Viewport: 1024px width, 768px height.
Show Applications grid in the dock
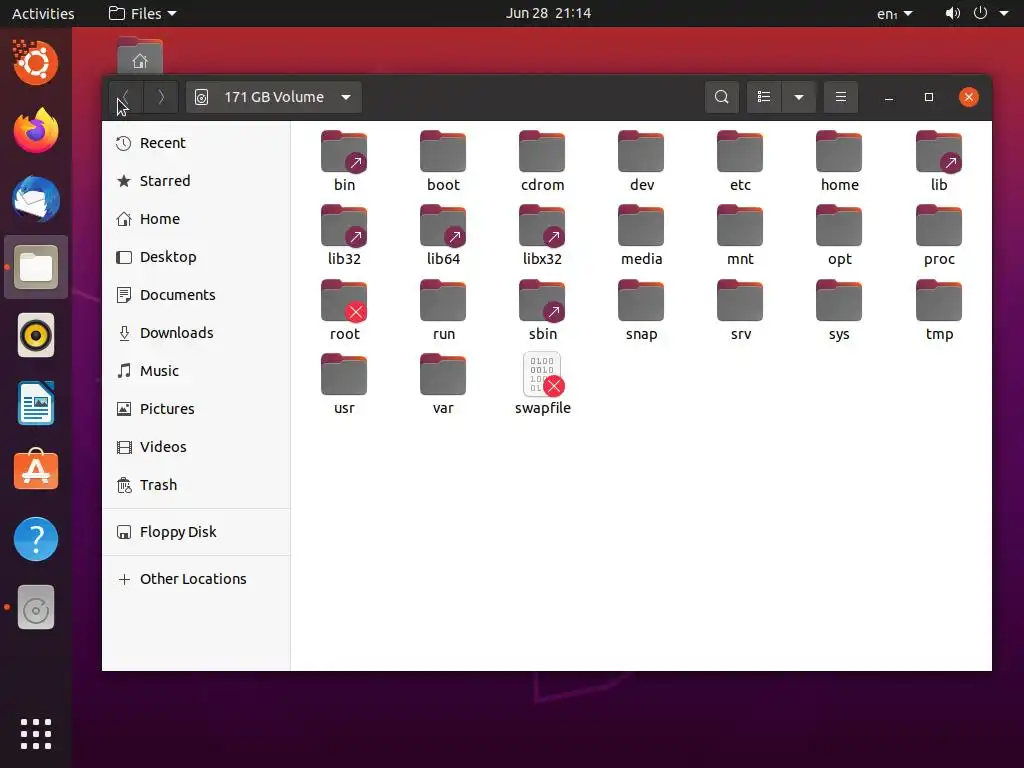point(36,734)
